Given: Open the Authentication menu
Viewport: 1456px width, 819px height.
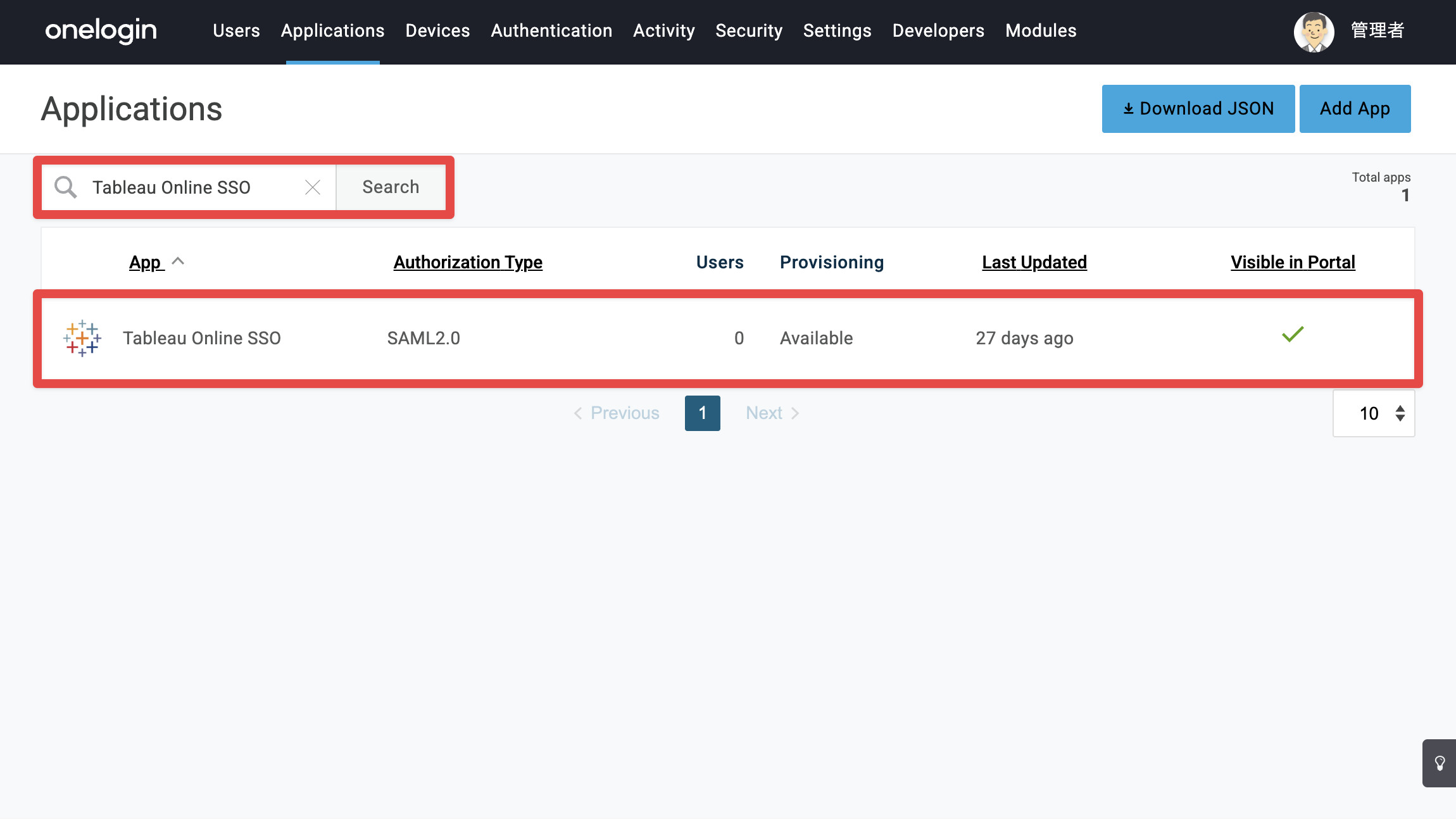Looking at the screenshot, I should pos(551,30).
